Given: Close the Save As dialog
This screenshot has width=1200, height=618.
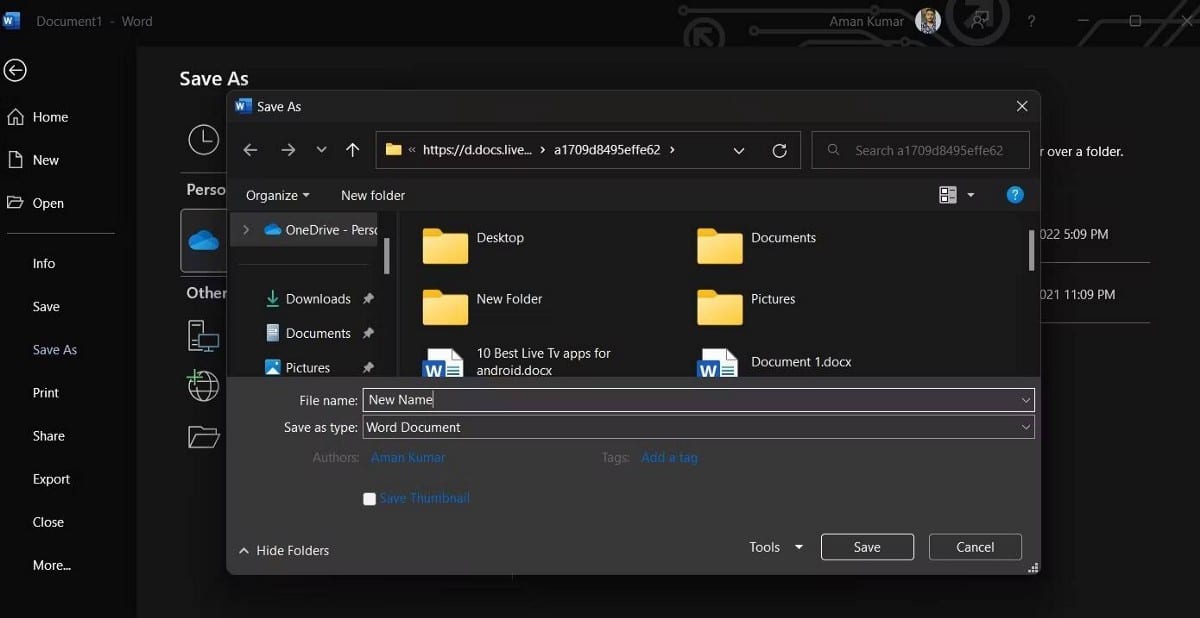Looking at the screenshot, I should [1021, 106].
